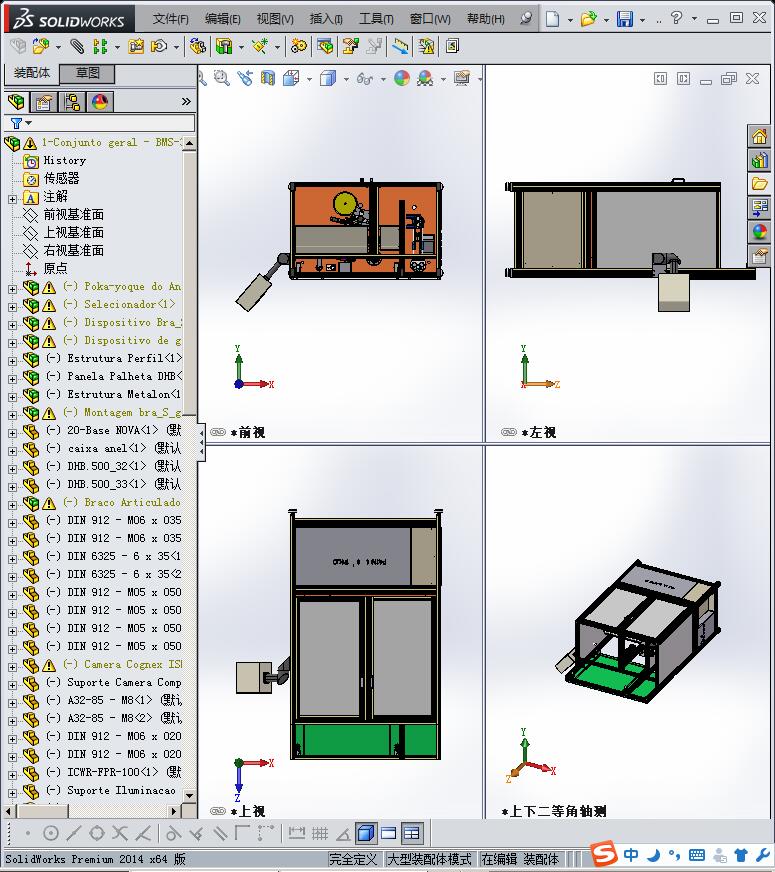Viewport: 775px width, 872px height.
Task: Open the 编辑(E) Edit menu
Action: click(x=222, y=19)
